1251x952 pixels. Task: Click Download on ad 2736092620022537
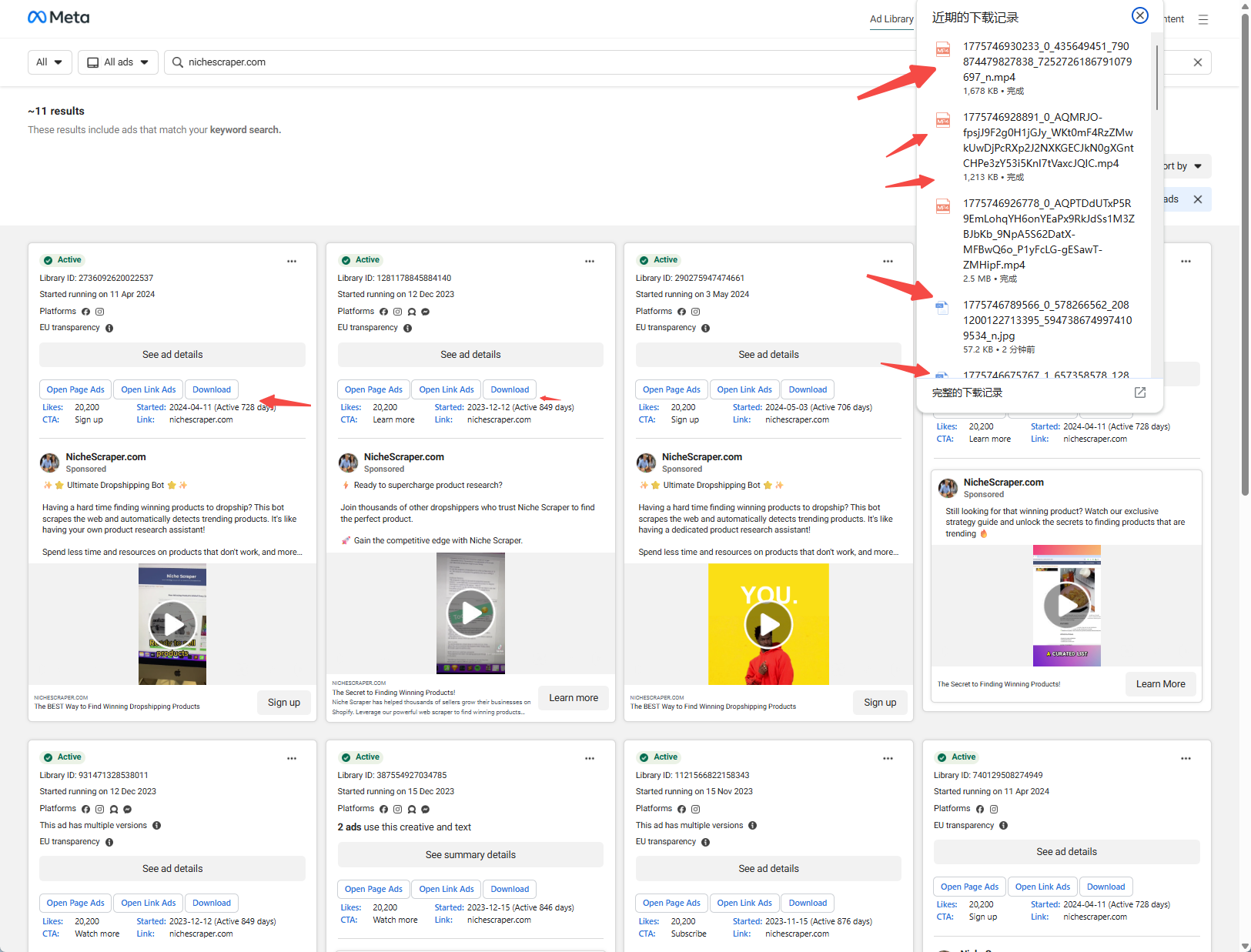(x=212, y=389)
